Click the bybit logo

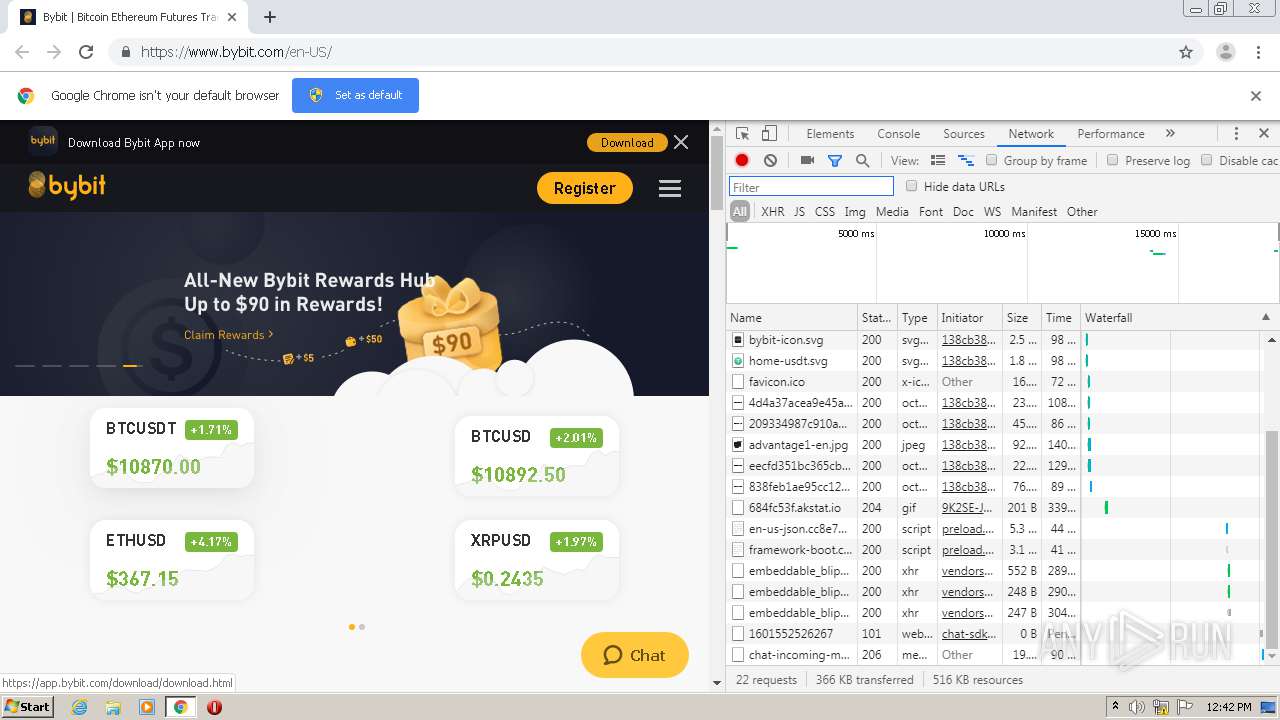[67, 186]
